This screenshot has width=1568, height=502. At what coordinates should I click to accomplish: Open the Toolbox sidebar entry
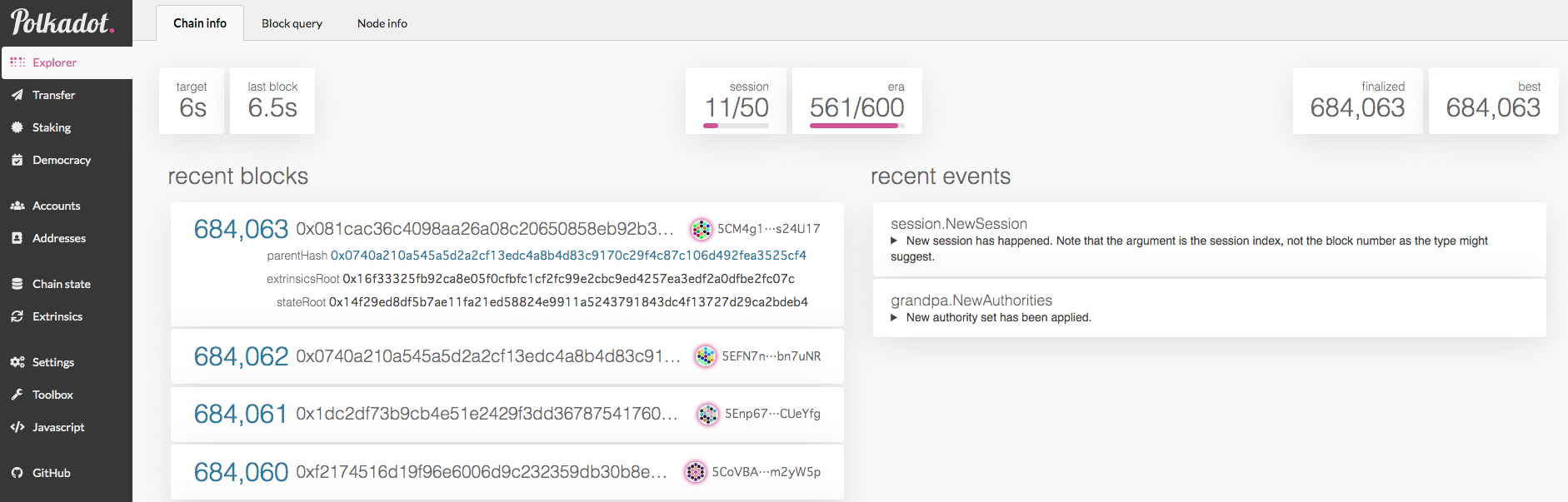67,395
